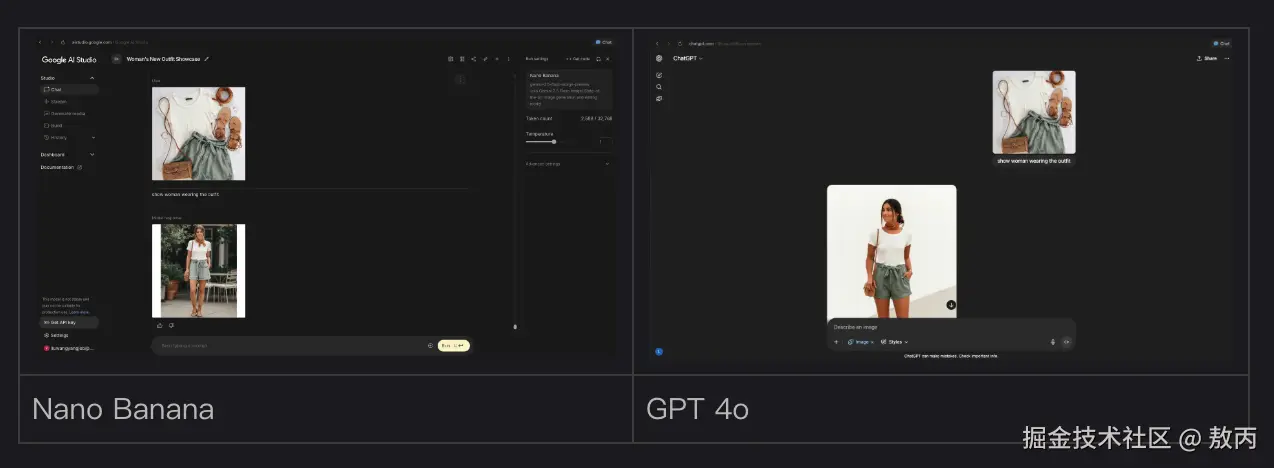The width and height of the screenshot is (1274, 468).
Task: Click the voice mode icon in ChatGPT composer
Action: pyautogui.click(x=1066, y=342)
